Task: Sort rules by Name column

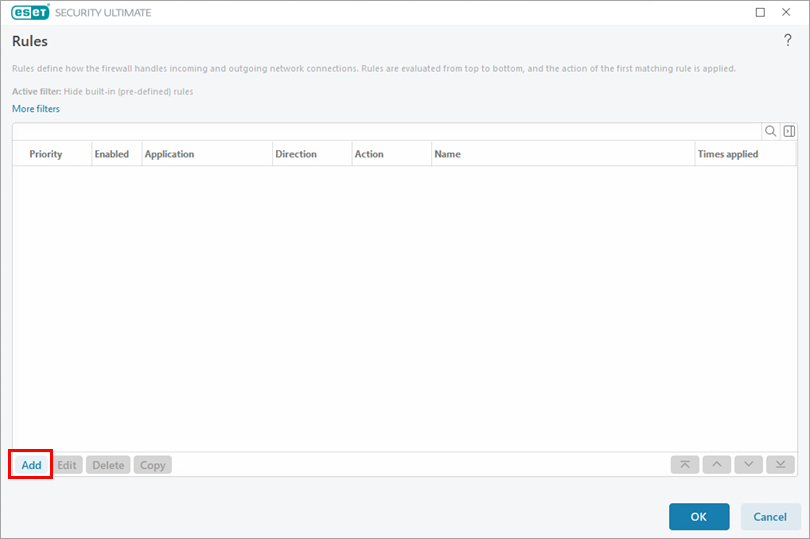Action: (x=447, y=154)
